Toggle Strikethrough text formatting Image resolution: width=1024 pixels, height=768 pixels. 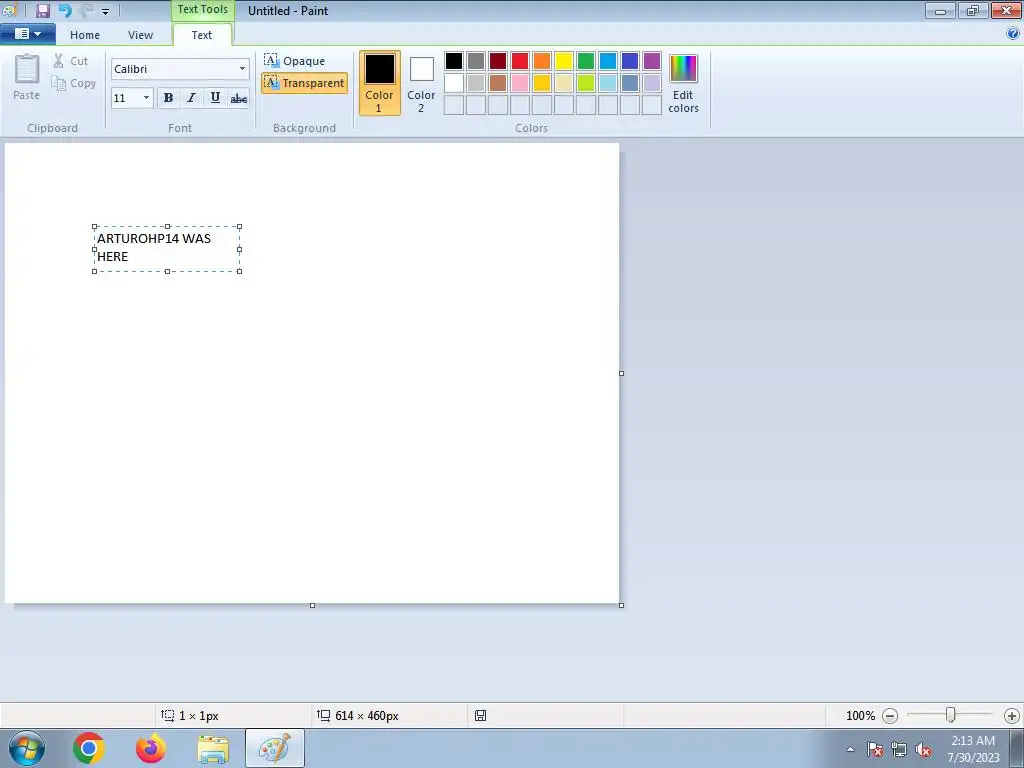(x=238, y=98)
